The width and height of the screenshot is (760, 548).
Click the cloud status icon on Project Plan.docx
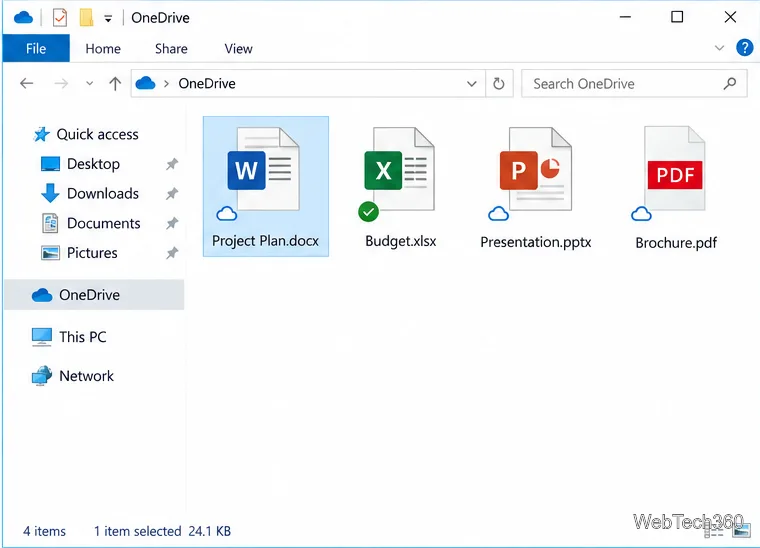click(x=226, y=213)
